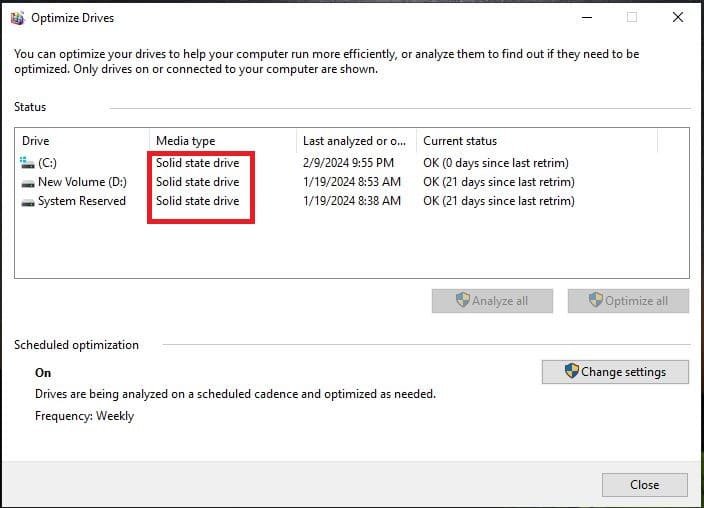
Task: Open Change settings for scheduled optimization
Action: coord(622,371)
